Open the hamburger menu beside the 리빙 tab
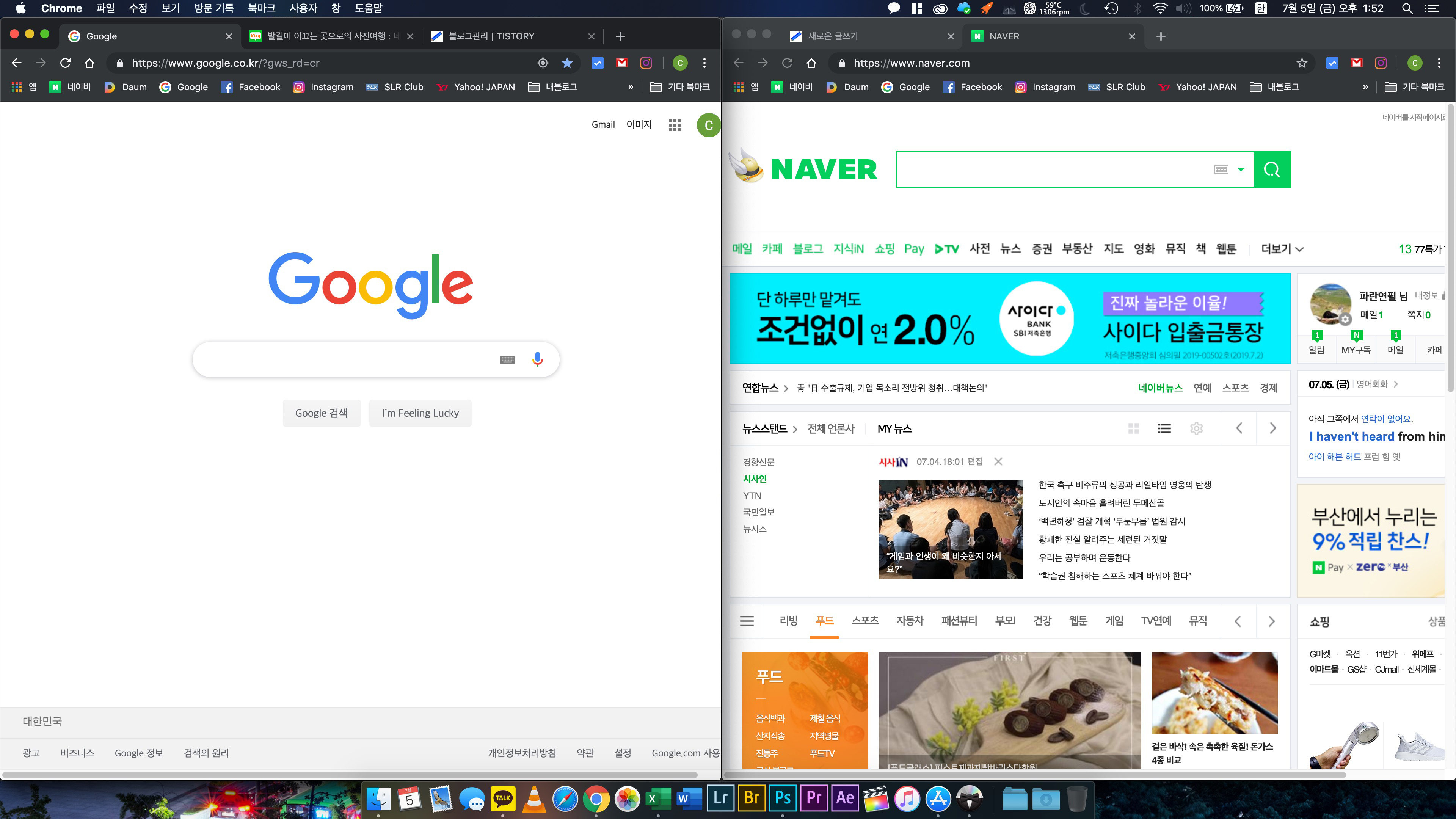Image resolution: width=1456 pixels, height=819 pixels. point(747,621)
